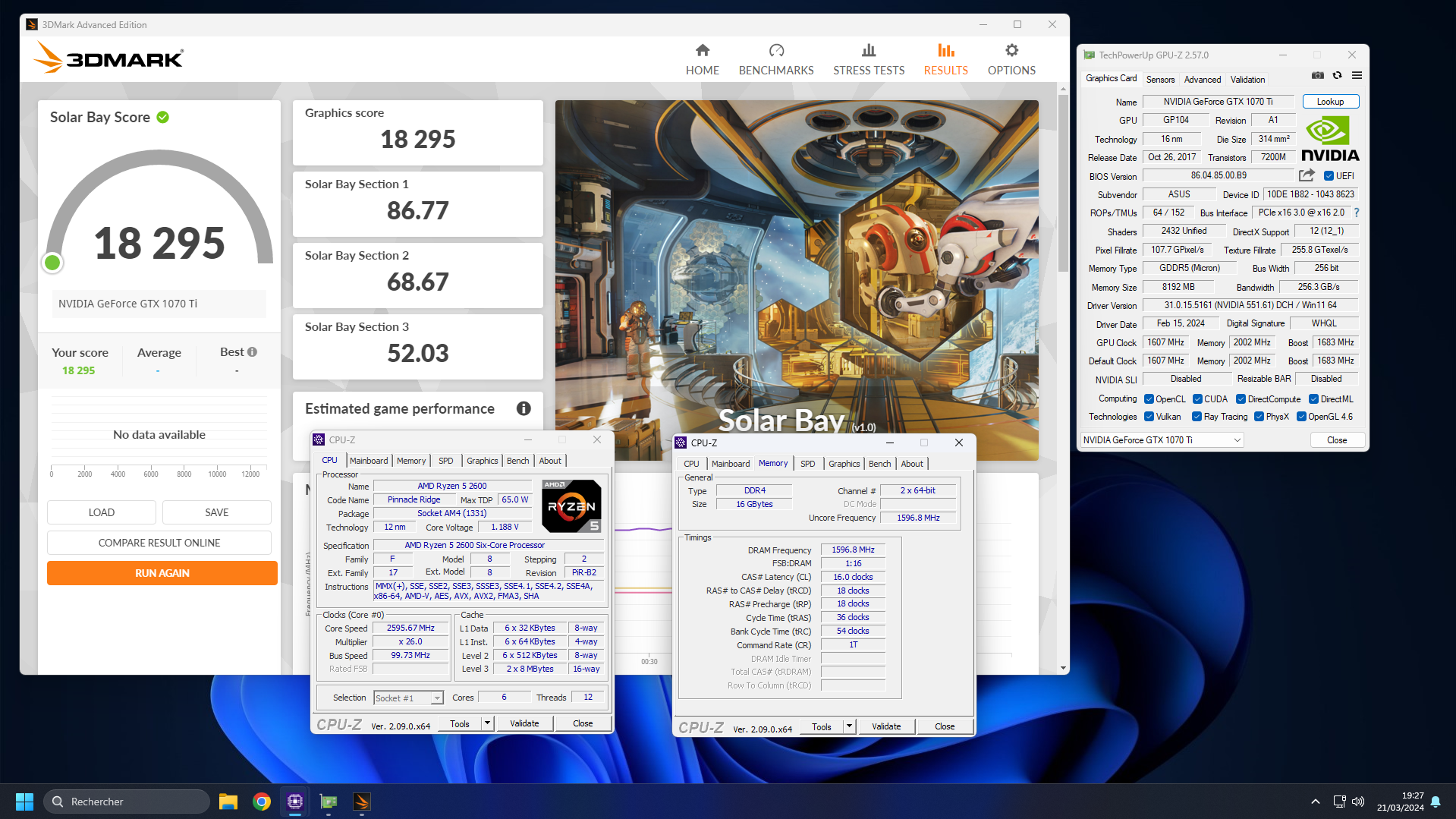Switch to Validation tab in GPU-Z
This screenshot has height=819, width=1456.
tap(1247, 80)
